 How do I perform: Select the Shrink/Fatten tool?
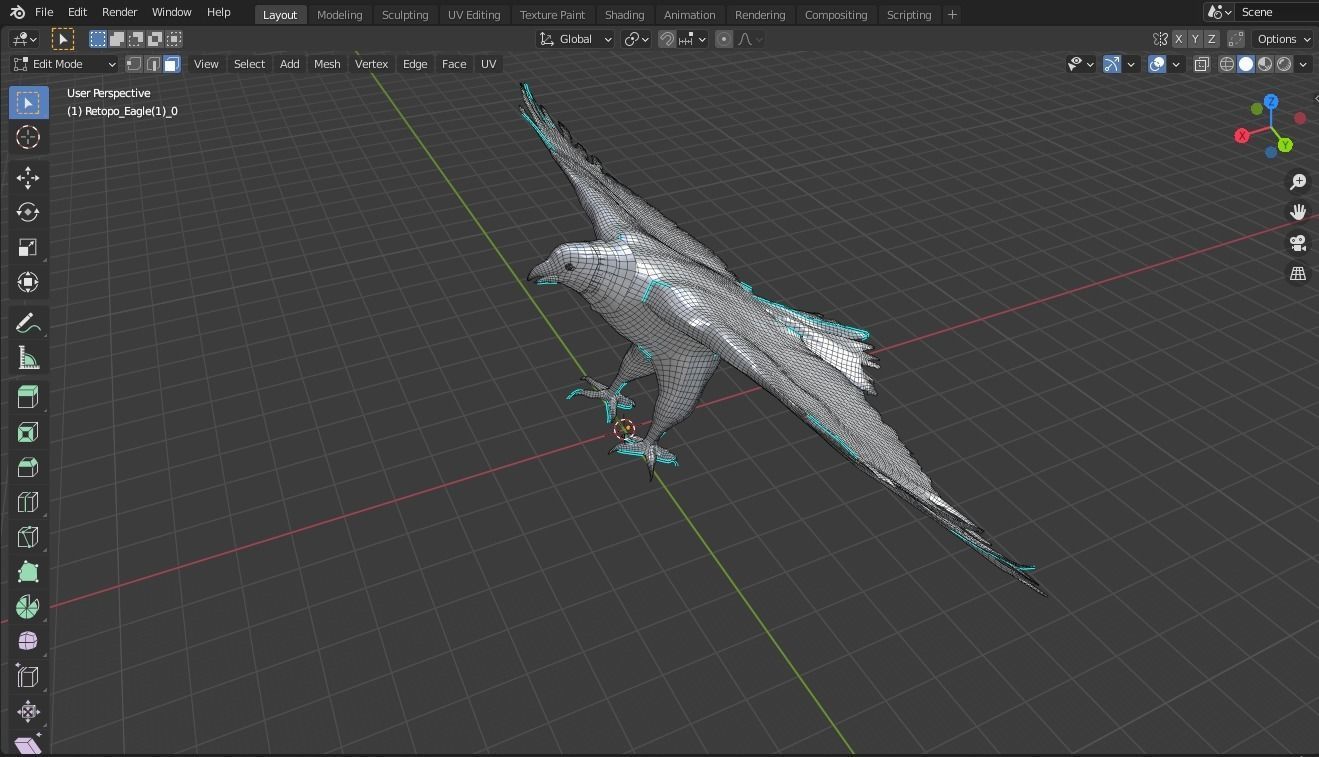point(28,712)
